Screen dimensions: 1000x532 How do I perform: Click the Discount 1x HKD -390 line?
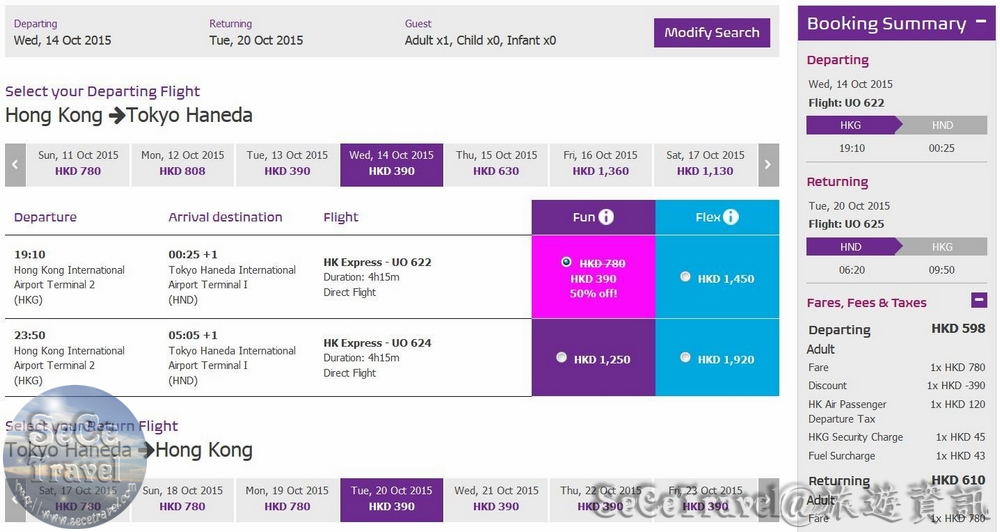coord(897,385)
